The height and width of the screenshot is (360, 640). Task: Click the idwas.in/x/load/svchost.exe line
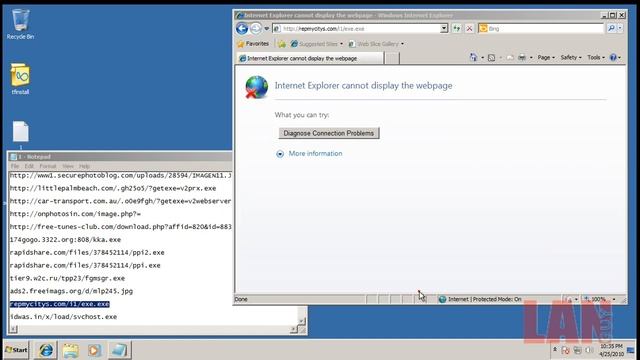(x=63, y=317)
